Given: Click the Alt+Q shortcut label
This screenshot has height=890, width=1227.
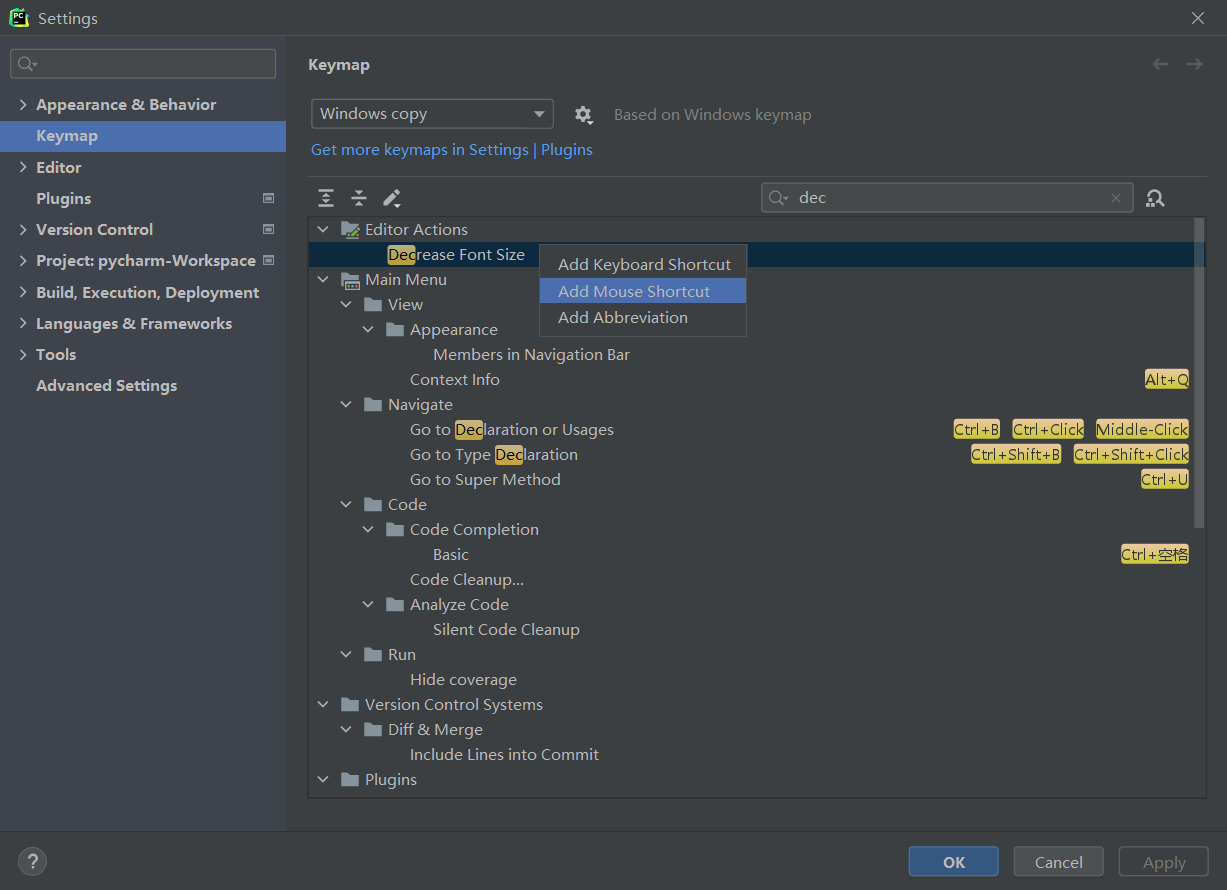Looking at the screenshot, I should tap(1167, 380).
